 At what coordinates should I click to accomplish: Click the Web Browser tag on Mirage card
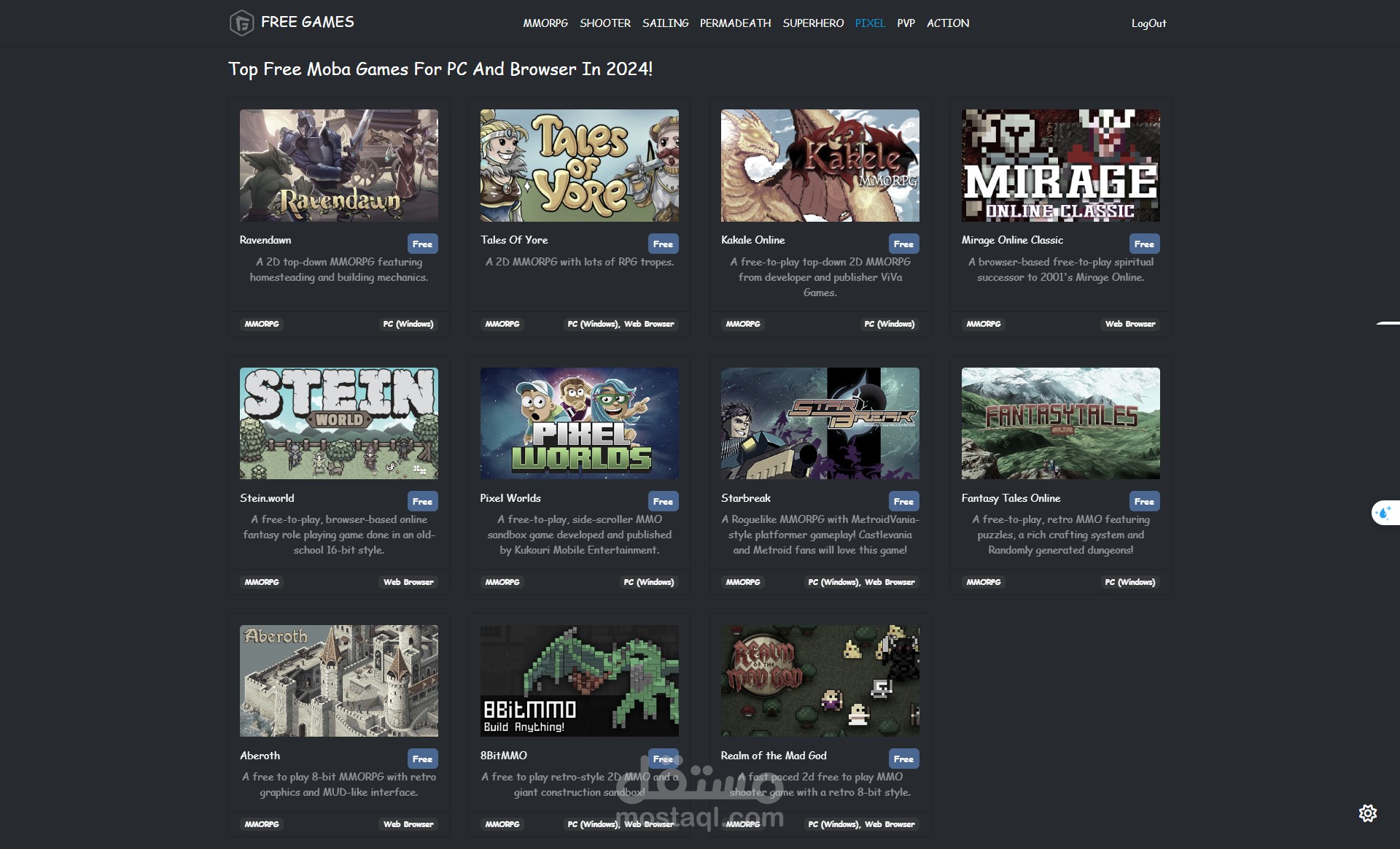tap(1130, 324)
